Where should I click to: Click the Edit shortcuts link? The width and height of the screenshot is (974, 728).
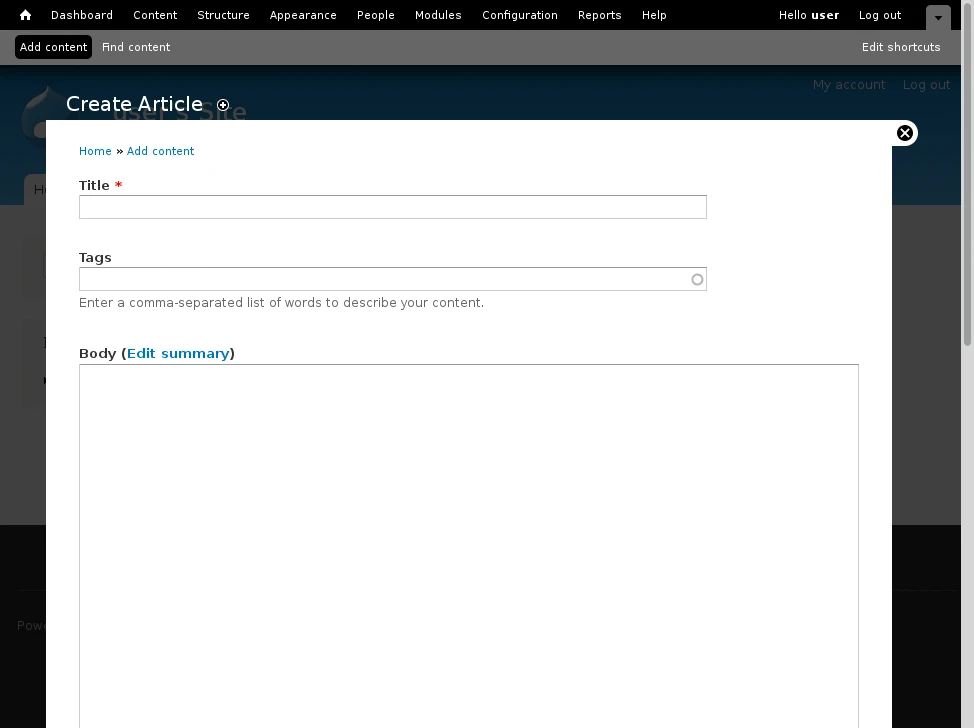click(901, 47)
